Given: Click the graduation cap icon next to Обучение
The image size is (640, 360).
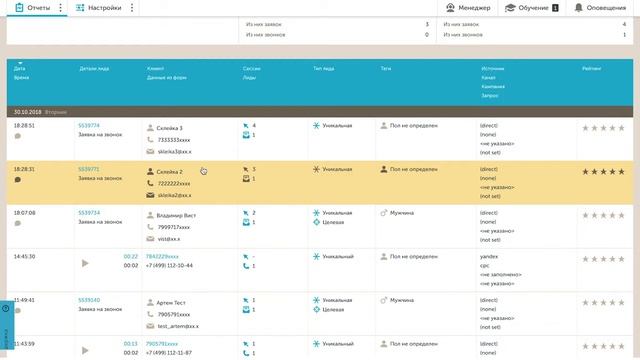Looking at the screenshot, I should pyautogui.click(x=510, y=8).
